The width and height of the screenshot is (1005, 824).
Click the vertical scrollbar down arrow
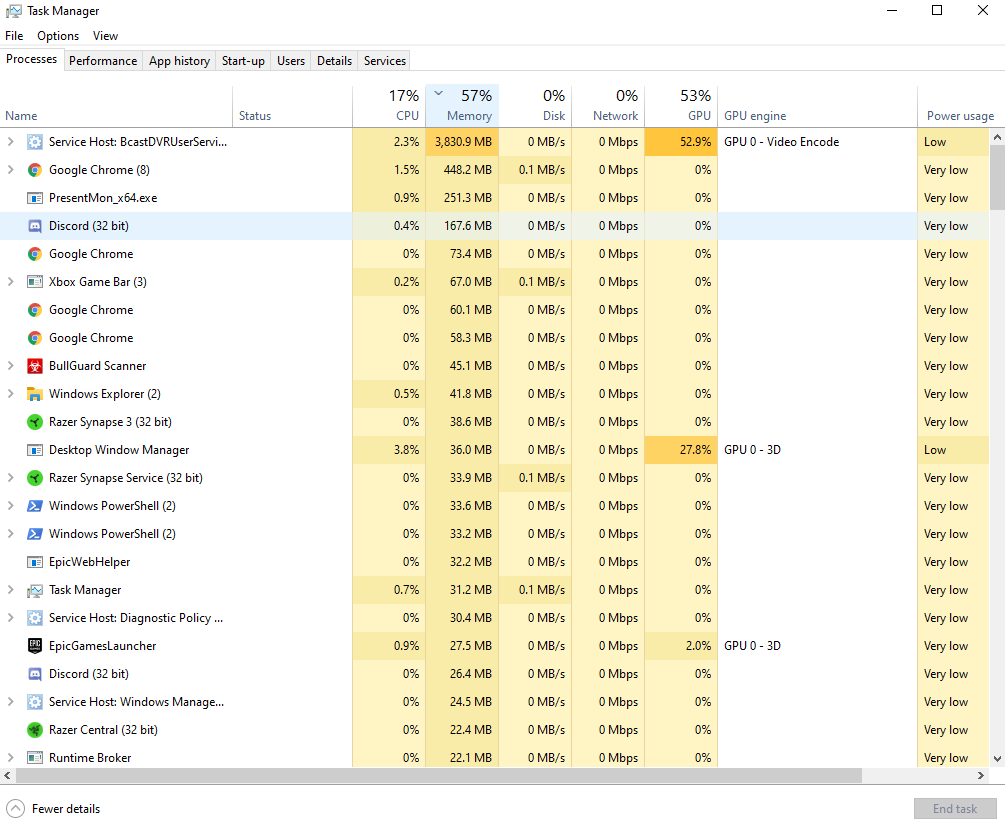997,759
